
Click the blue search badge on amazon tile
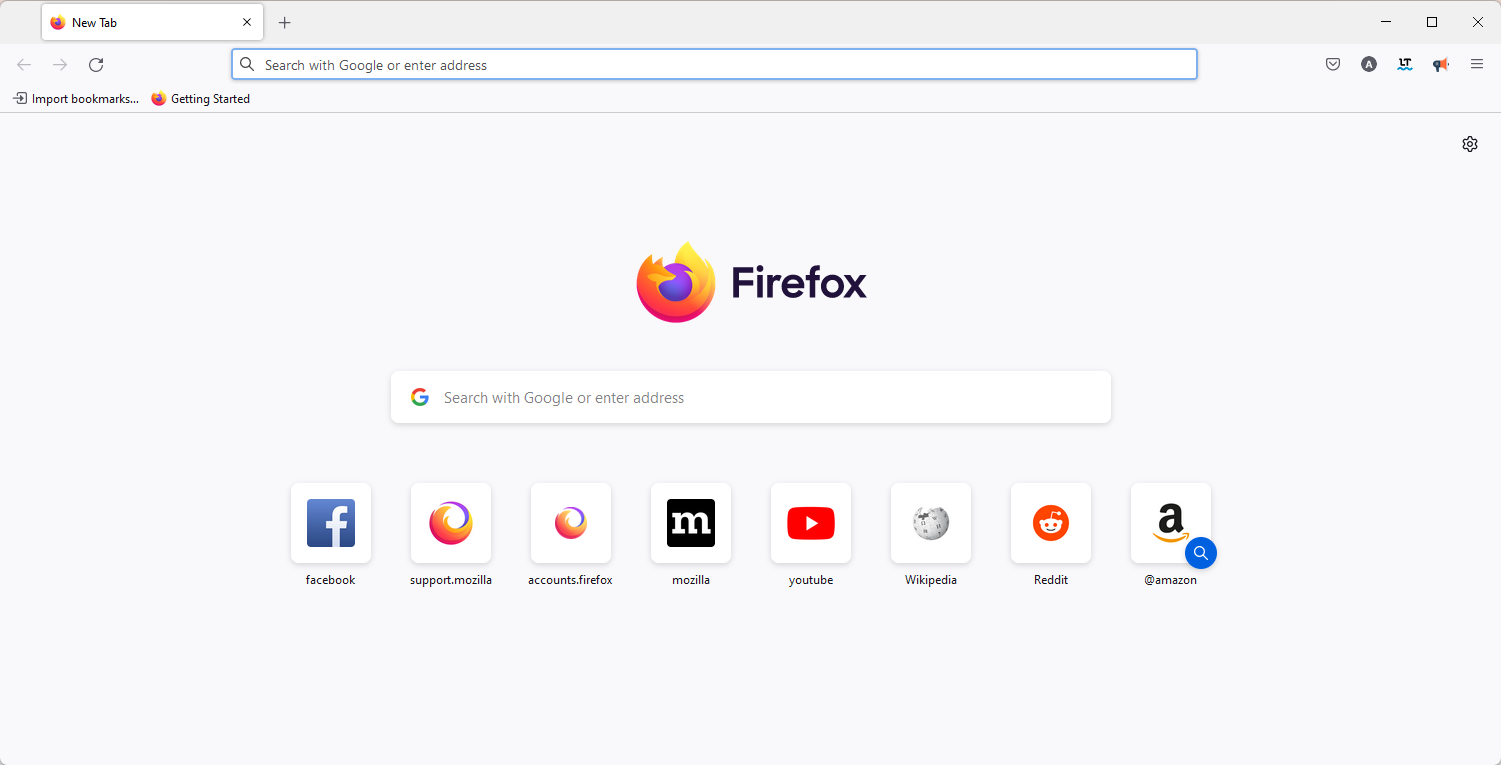[x=1201, y=553]
